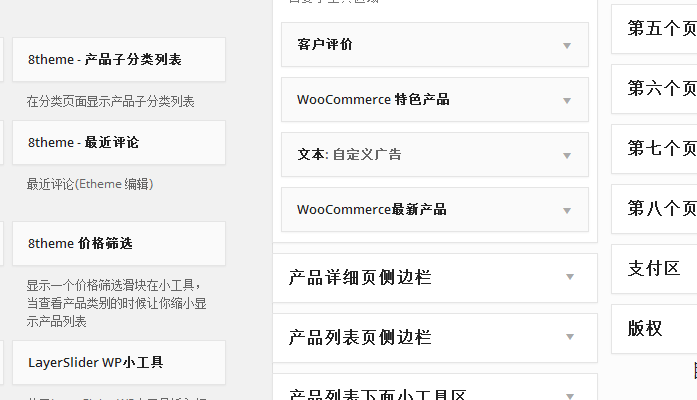Open the 文本: 自定义广告 widget title

coord(349,155)
